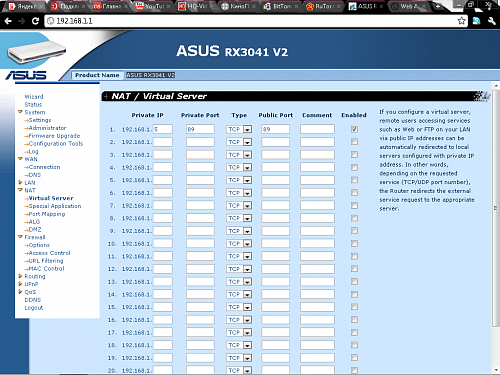Open the Access Control page

49,253
